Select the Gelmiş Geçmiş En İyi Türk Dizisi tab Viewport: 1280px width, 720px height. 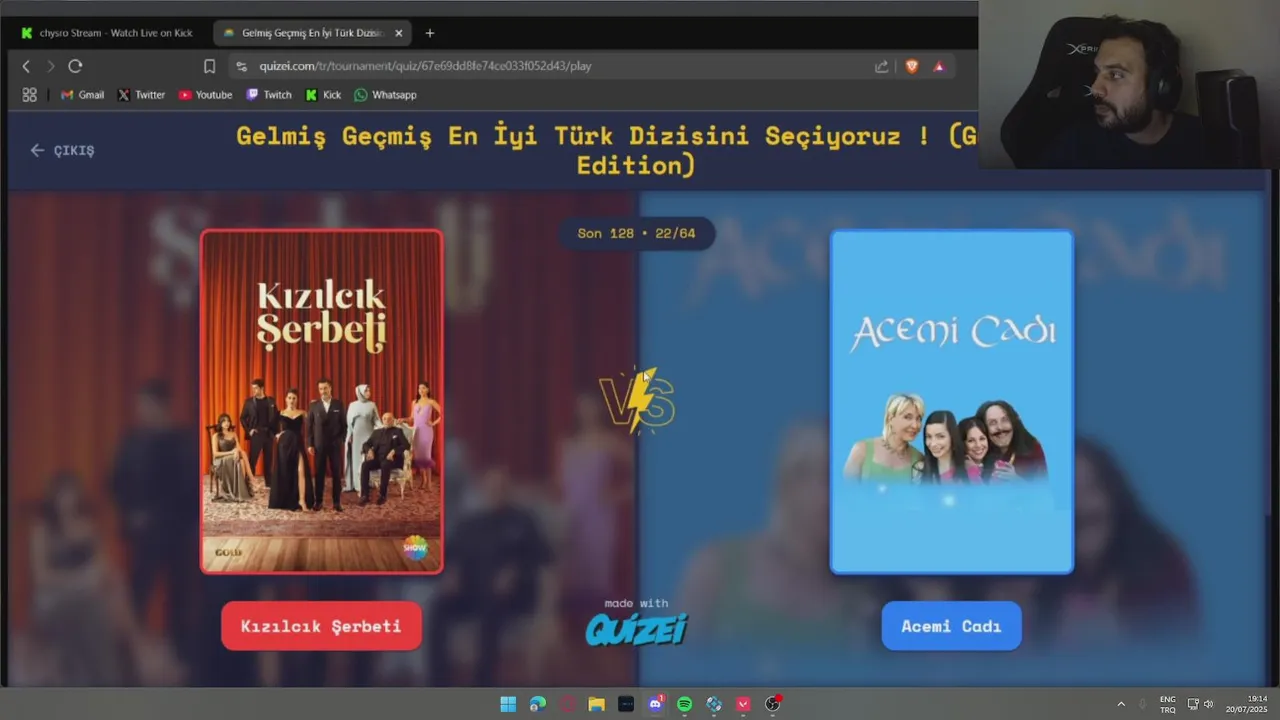pyautogui.click(x=311, y=33)
